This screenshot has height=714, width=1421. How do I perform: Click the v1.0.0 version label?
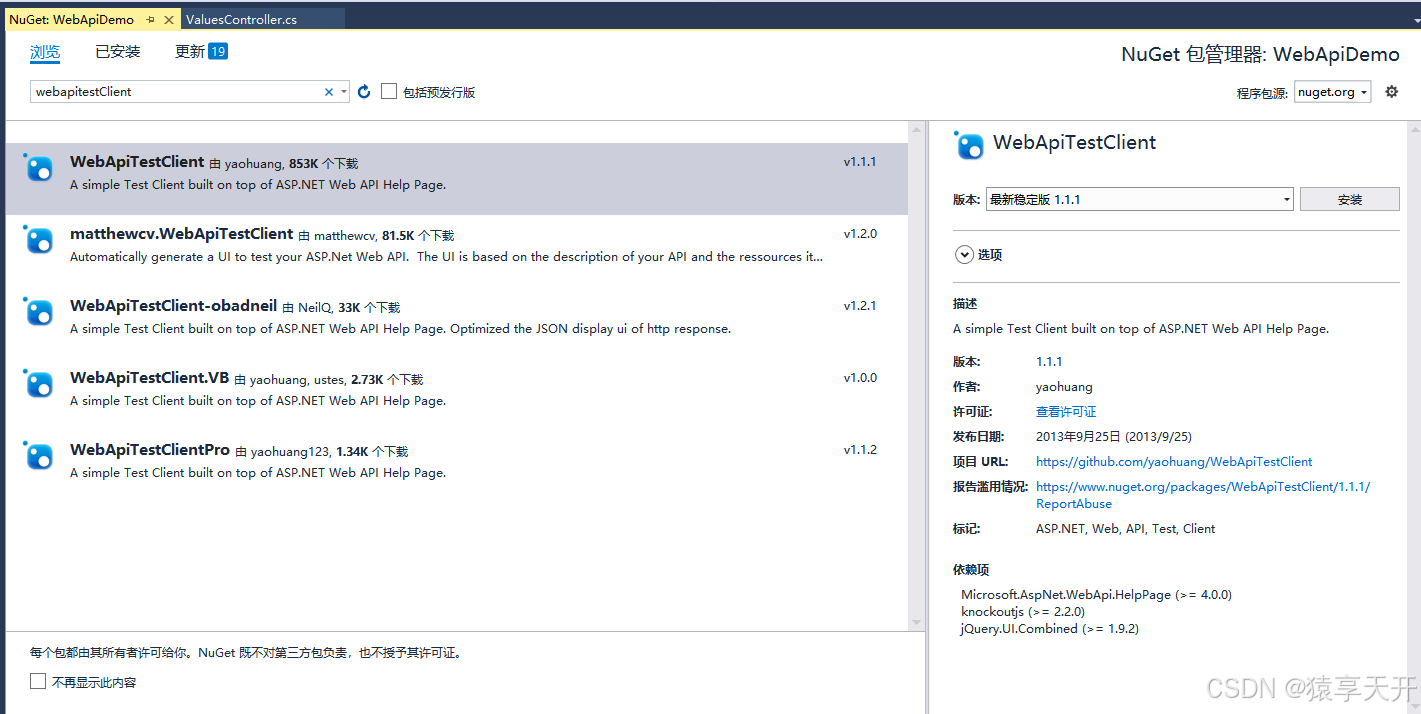(x=860, y=378)
